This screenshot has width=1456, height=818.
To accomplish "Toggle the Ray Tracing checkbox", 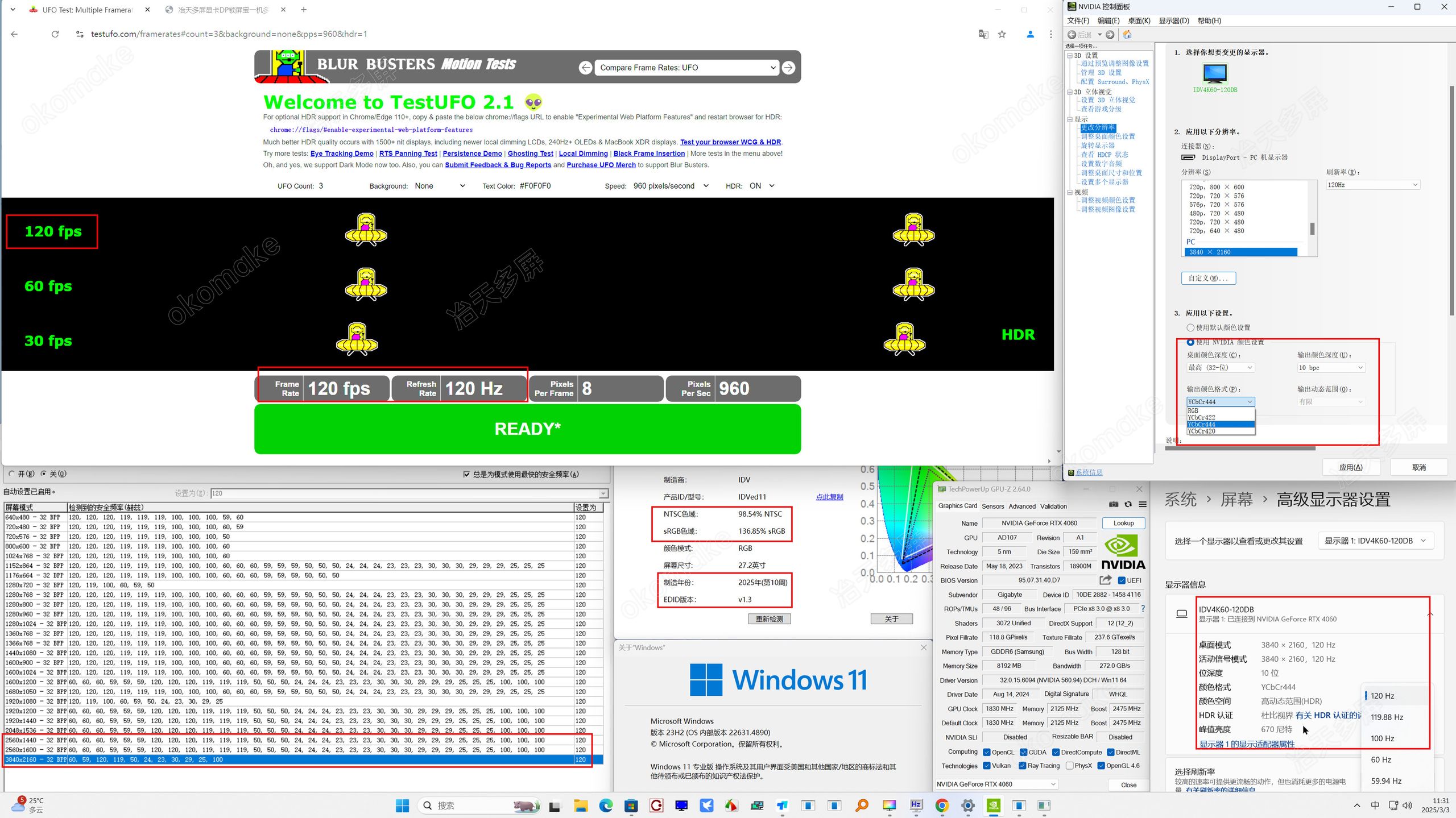I will (1023, 766).
